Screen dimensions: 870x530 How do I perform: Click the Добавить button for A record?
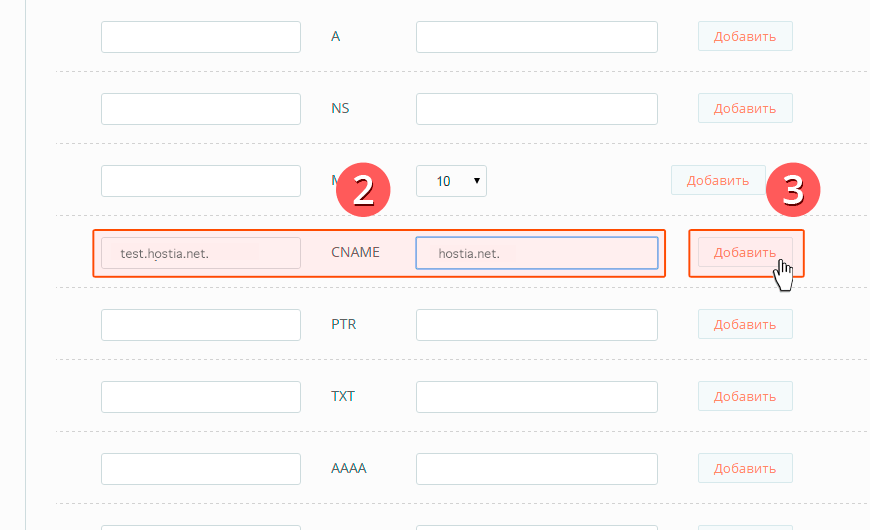(745, 36)
